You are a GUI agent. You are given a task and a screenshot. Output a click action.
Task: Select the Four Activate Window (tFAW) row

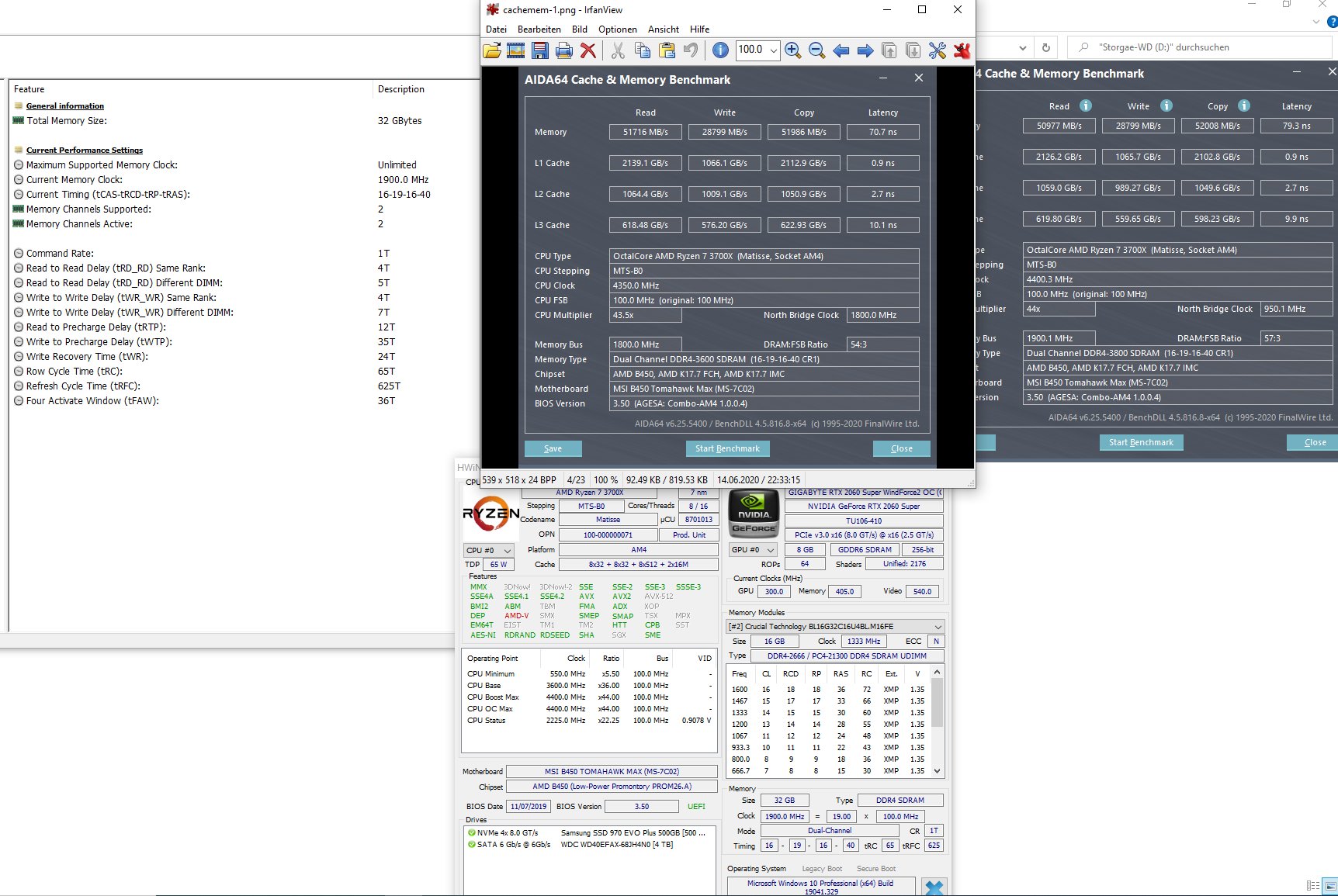point(244,401)
